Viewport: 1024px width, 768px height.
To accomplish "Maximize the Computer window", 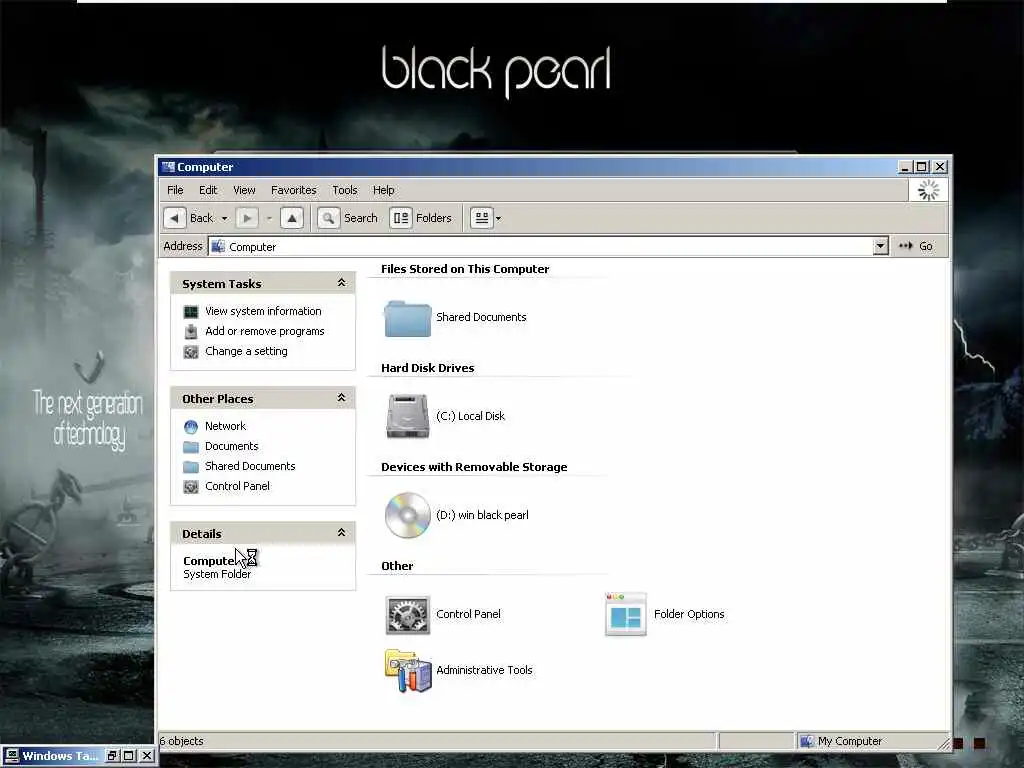I will tap(921, 167).
